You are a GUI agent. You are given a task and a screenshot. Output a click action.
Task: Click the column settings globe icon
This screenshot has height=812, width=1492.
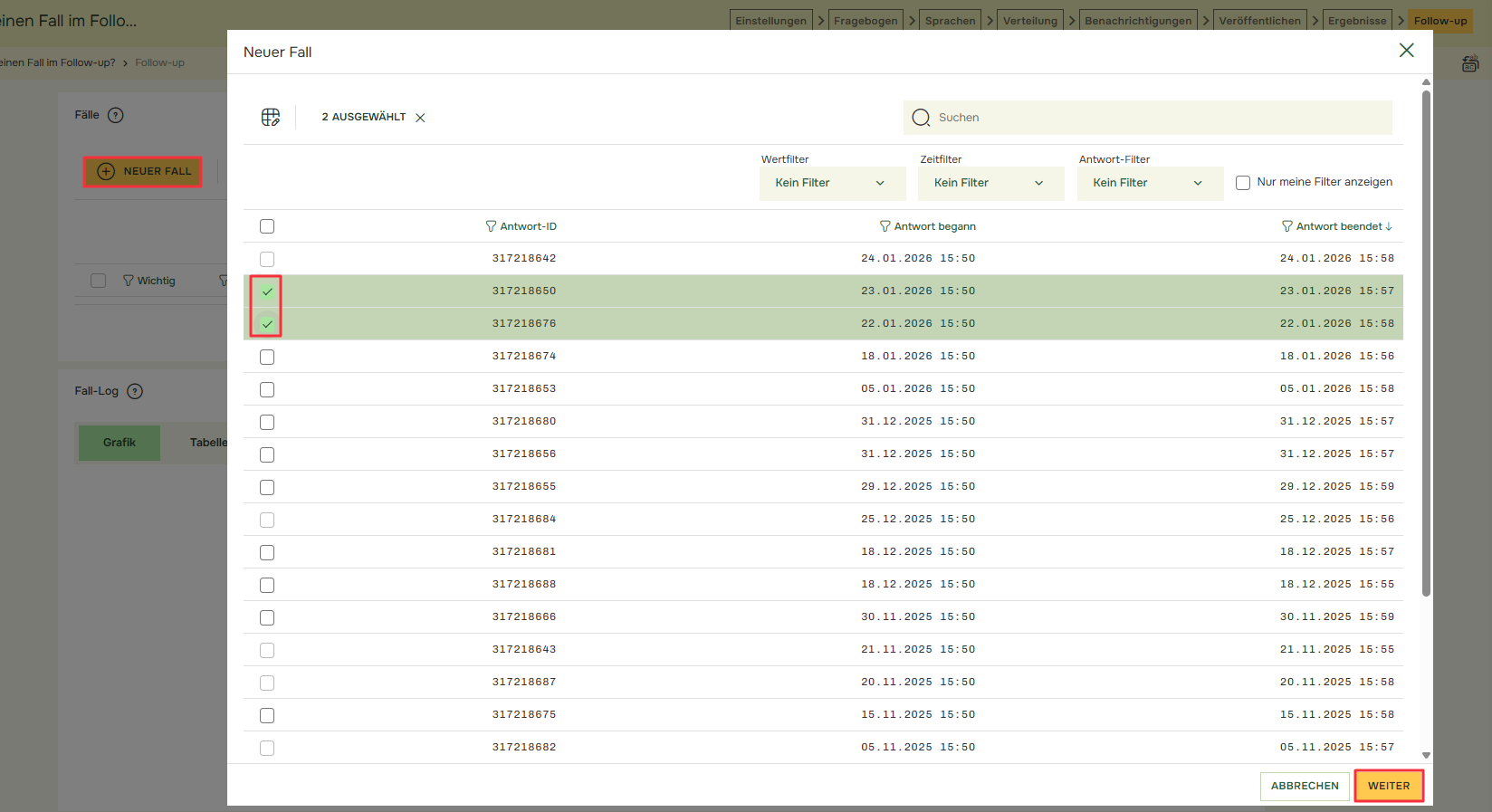(270, 117)
